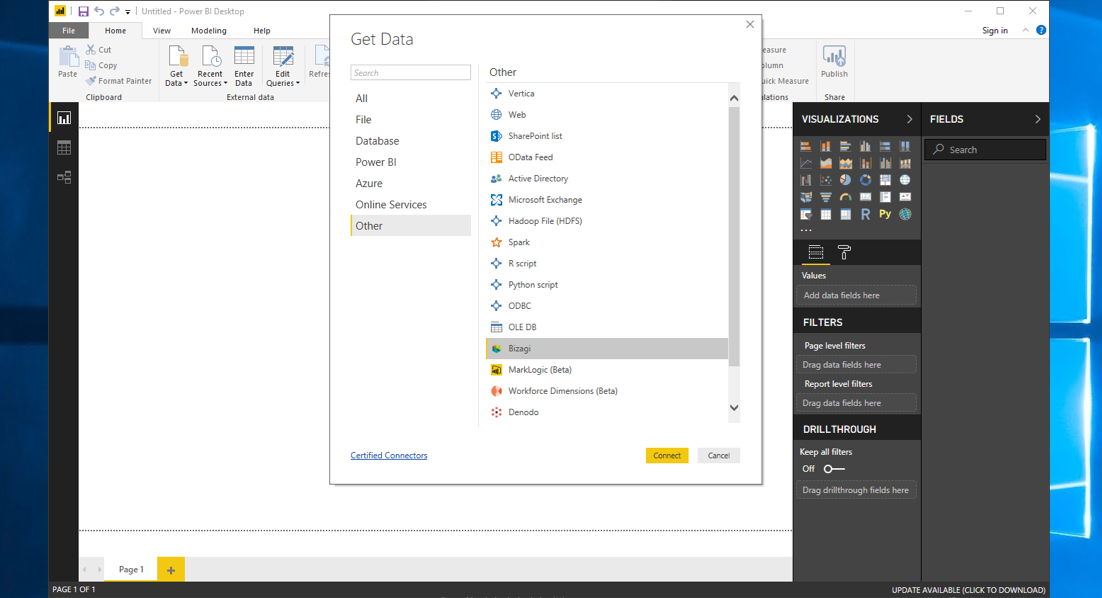Click the Publish button in ribbon

(x=834, y=62)
